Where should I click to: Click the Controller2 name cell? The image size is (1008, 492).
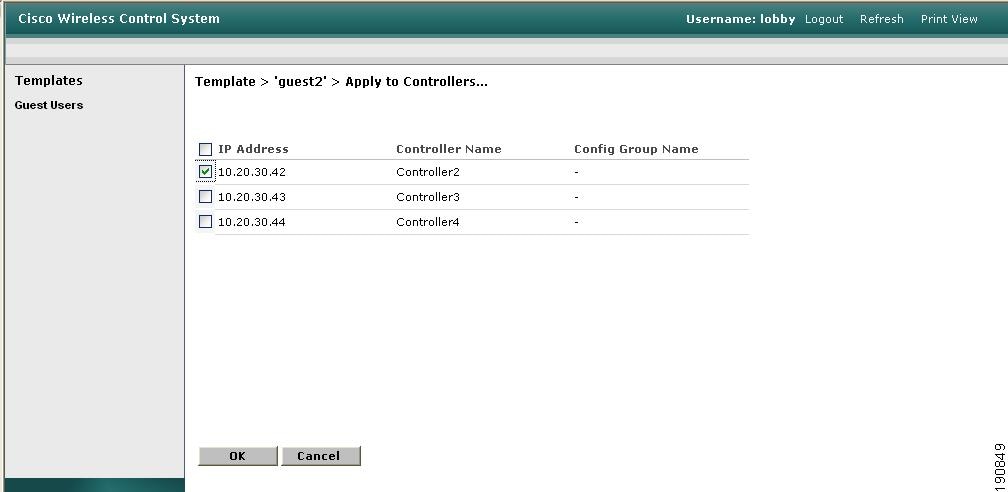(x=428, y=172)
